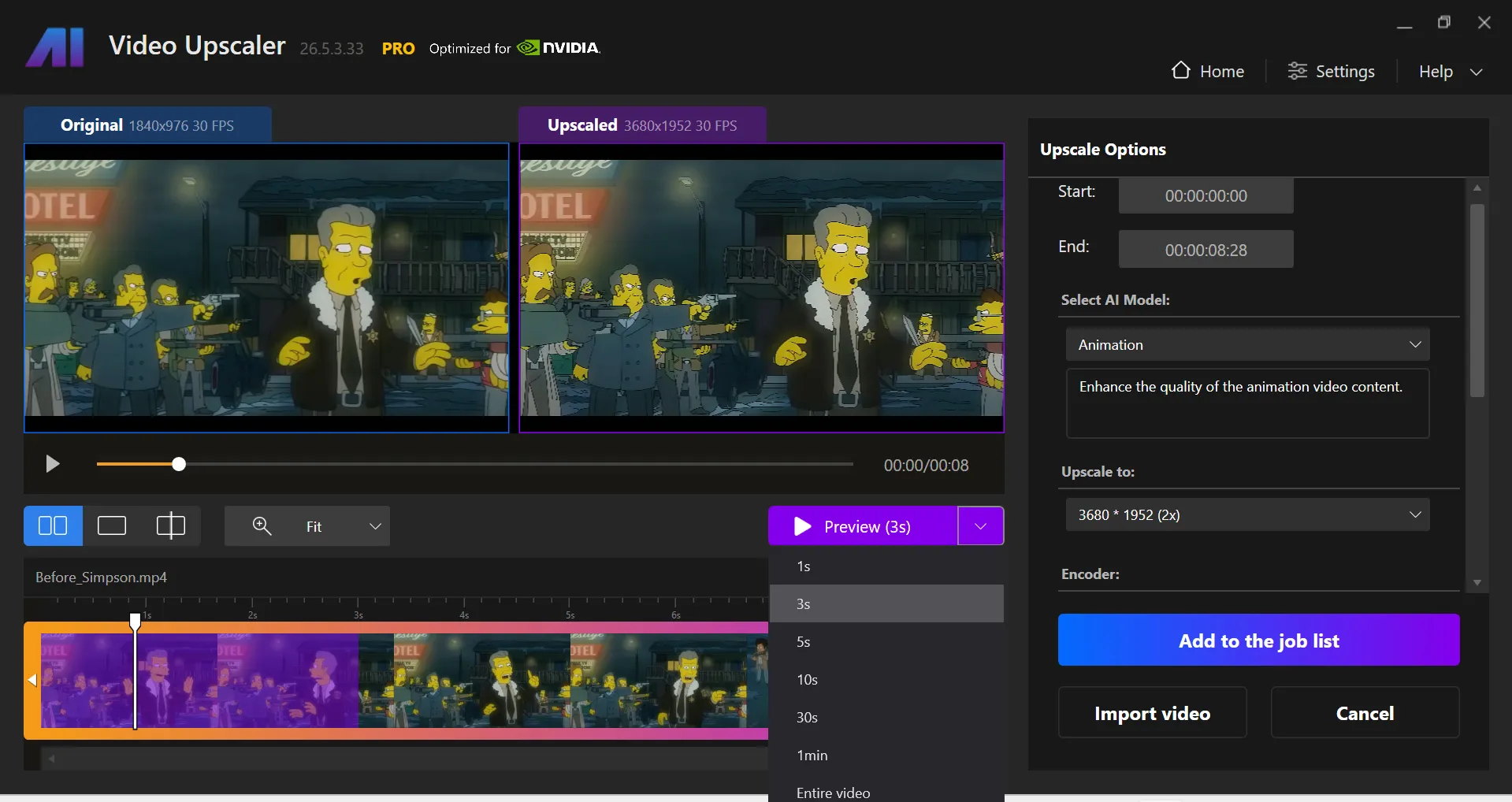Screen dimensions: 1512x802
Task: Select the split-slider comparison icon
Action: [170, 525]
